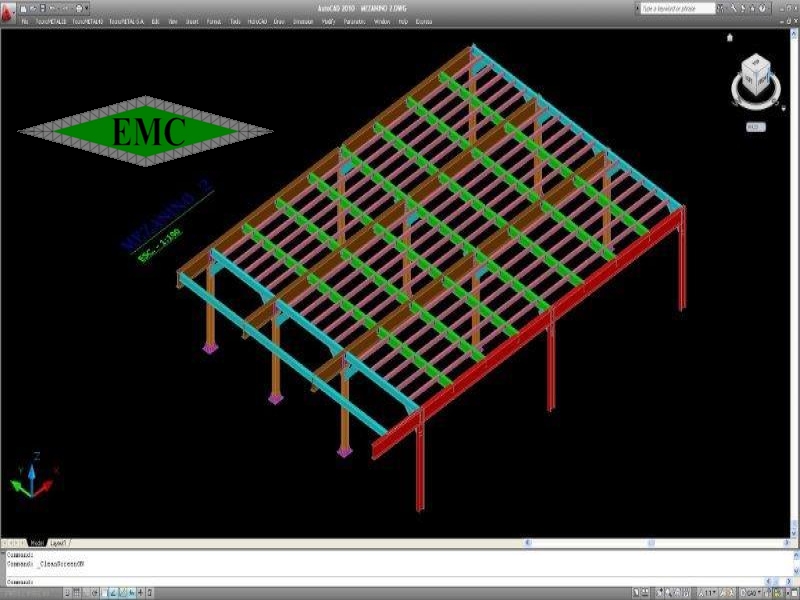Toggle Grid Display in the status bar
The width and height of the screenshot is (800, 600).
coord(74,593)
